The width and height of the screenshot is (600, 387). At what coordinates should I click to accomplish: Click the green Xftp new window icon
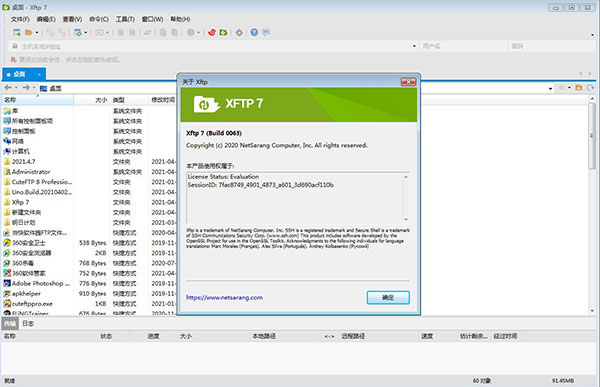click(223, 33)
